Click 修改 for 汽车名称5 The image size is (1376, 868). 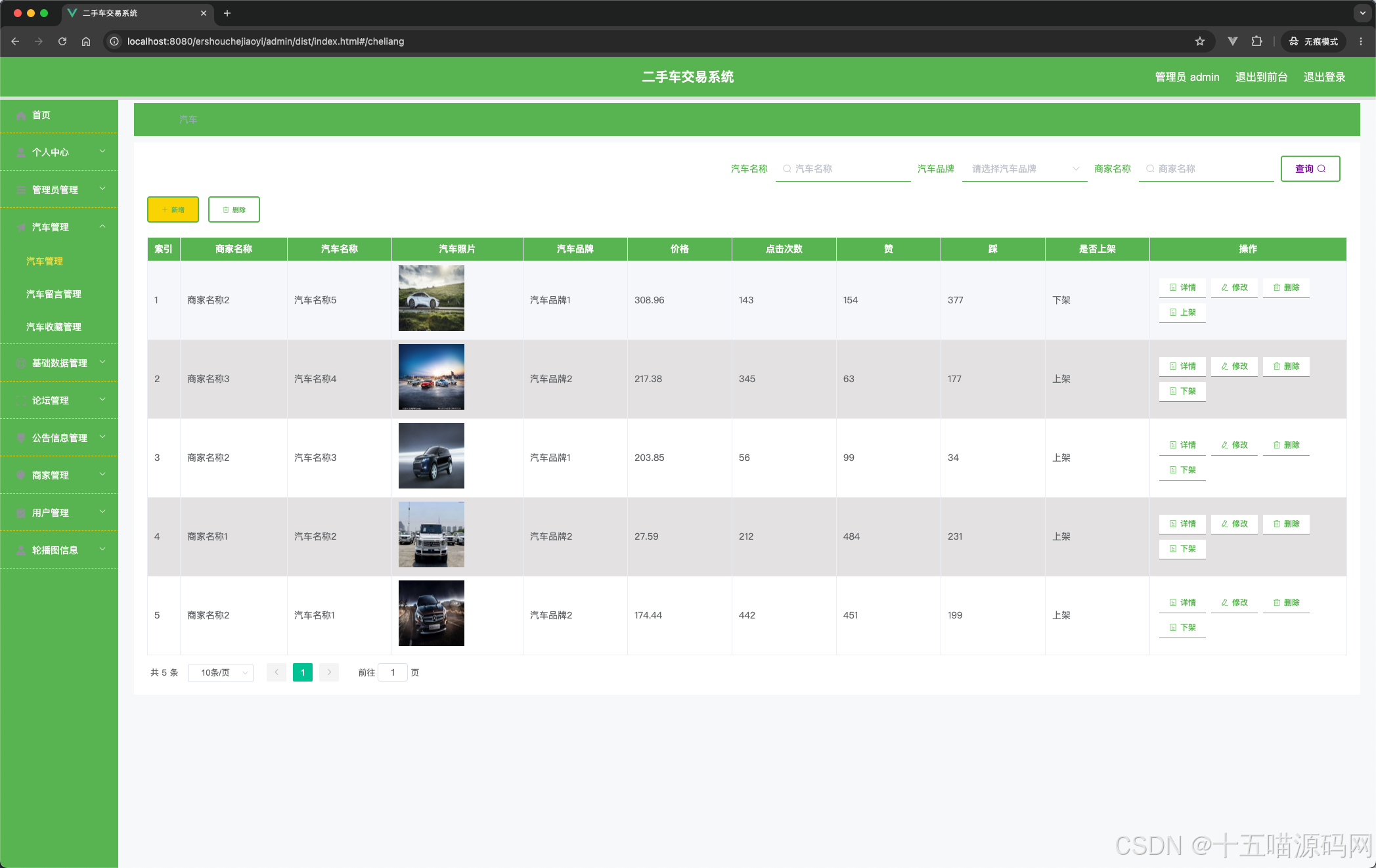[x=1234, y=288]
